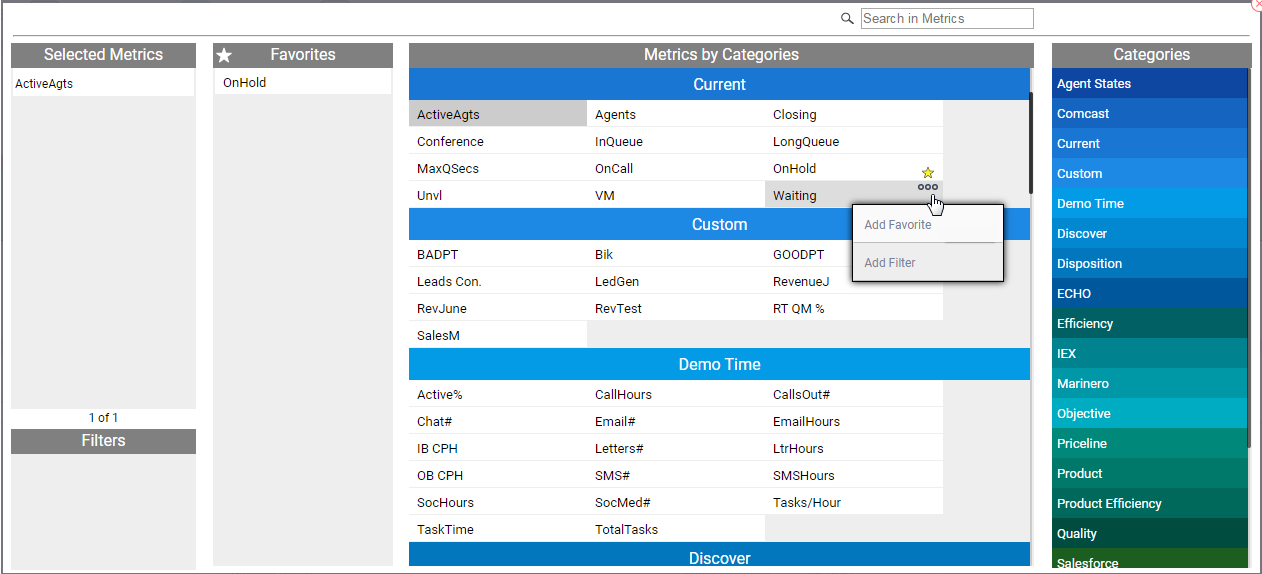1262x574 pixels.
Task: Click the metrics list vertical scrollbar
Action: pyautogui.click(x=1030, y=143)
